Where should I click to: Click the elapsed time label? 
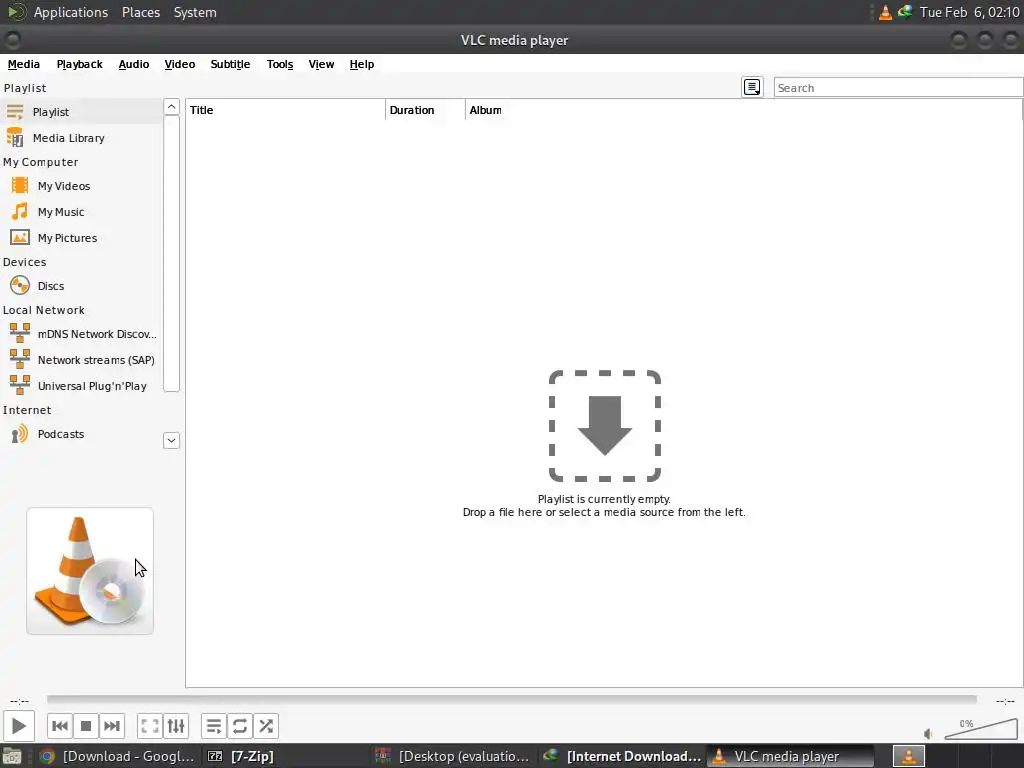click(20, 701)
